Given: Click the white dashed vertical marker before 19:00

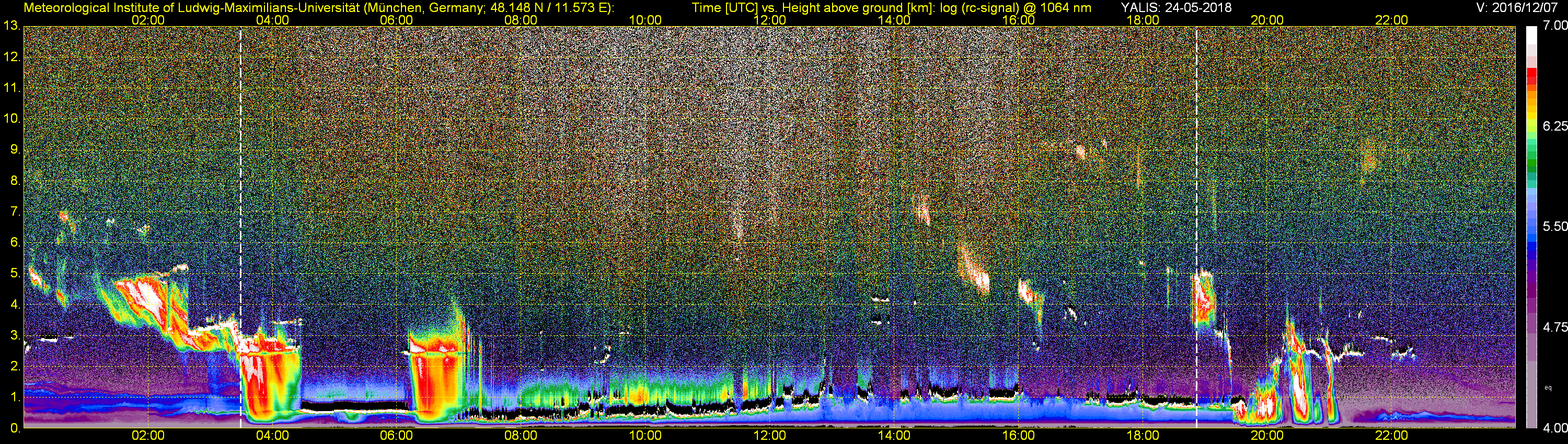Looking at the screenshot, I should click(x=1197, y=227).
